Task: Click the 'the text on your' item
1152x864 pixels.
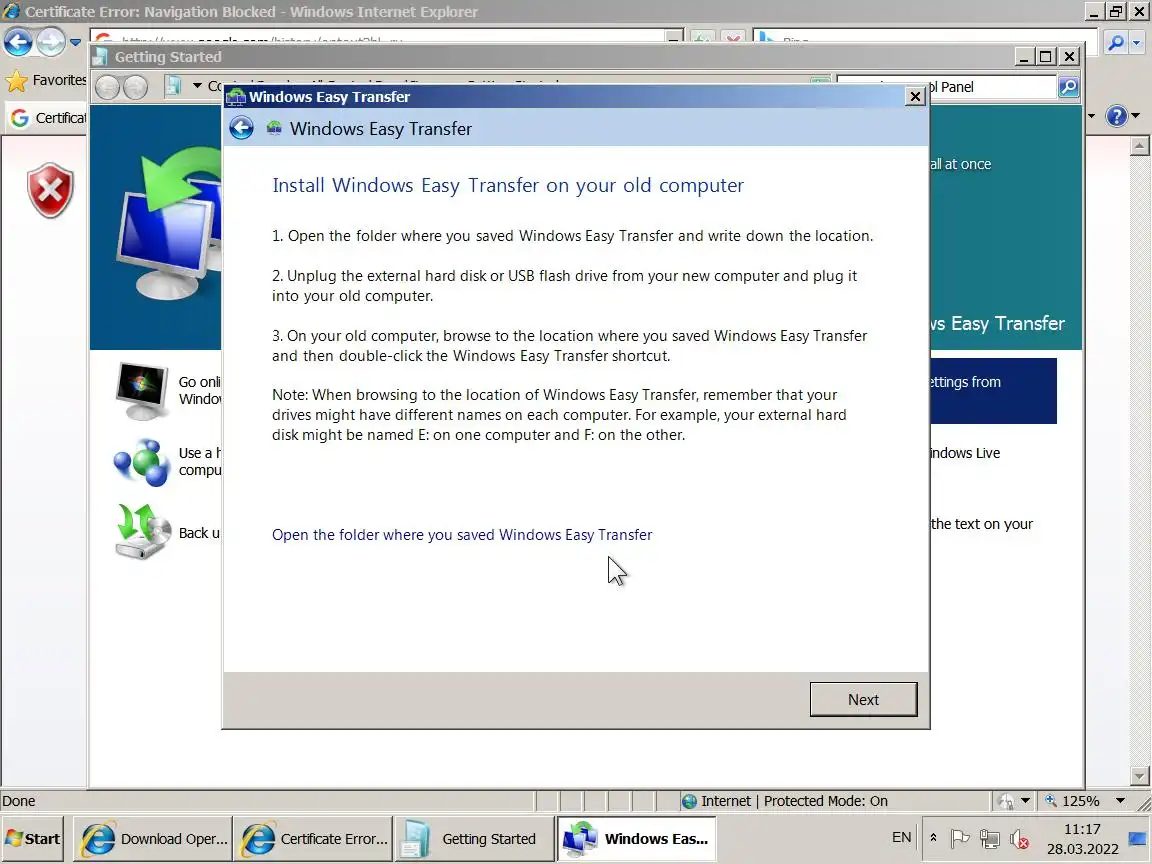Action: click(982, 524)
